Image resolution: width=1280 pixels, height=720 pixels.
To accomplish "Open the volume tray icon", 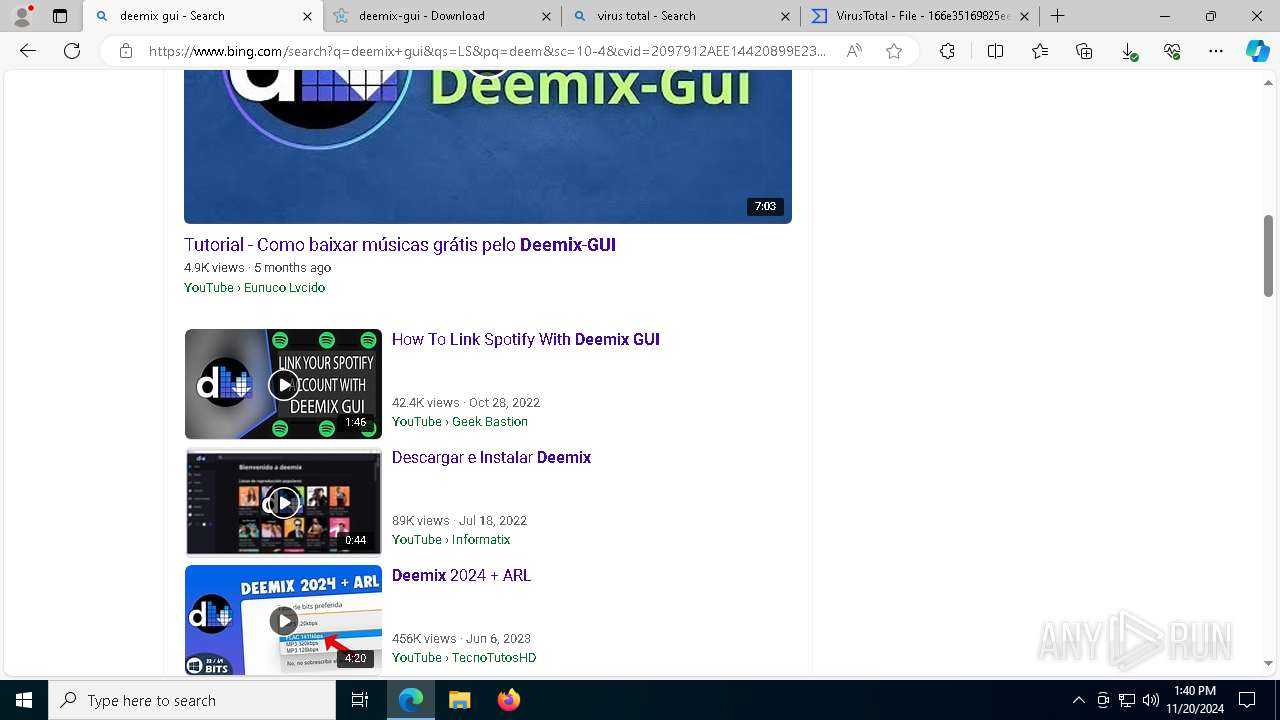I will point(1151,700).
